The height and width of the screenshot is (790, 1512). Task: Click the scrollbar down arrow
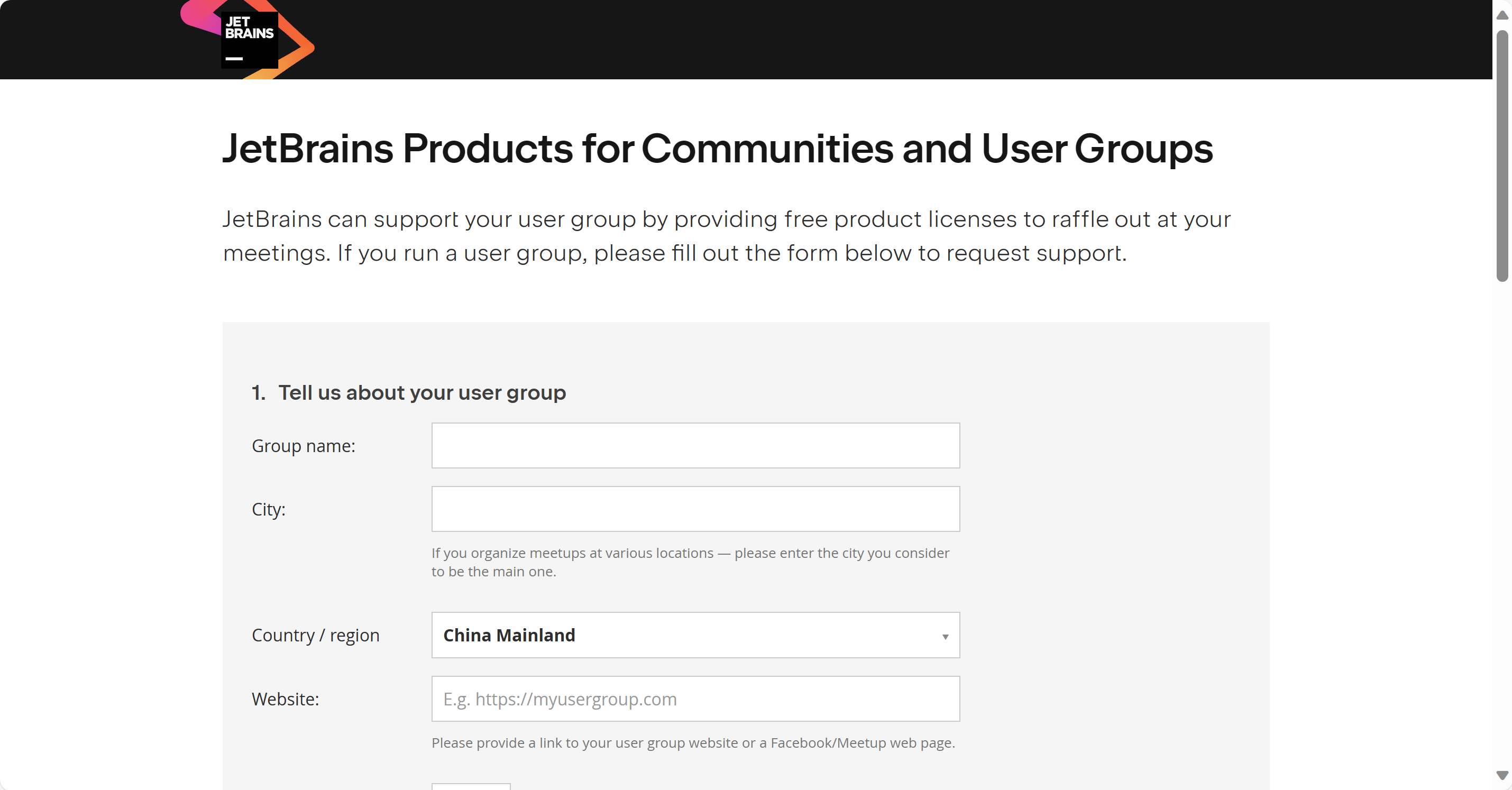point(1502,775)
